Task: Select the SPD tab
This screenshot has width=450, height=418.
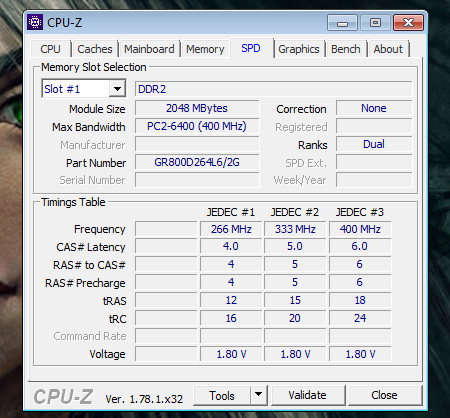Action: point(251,48)
